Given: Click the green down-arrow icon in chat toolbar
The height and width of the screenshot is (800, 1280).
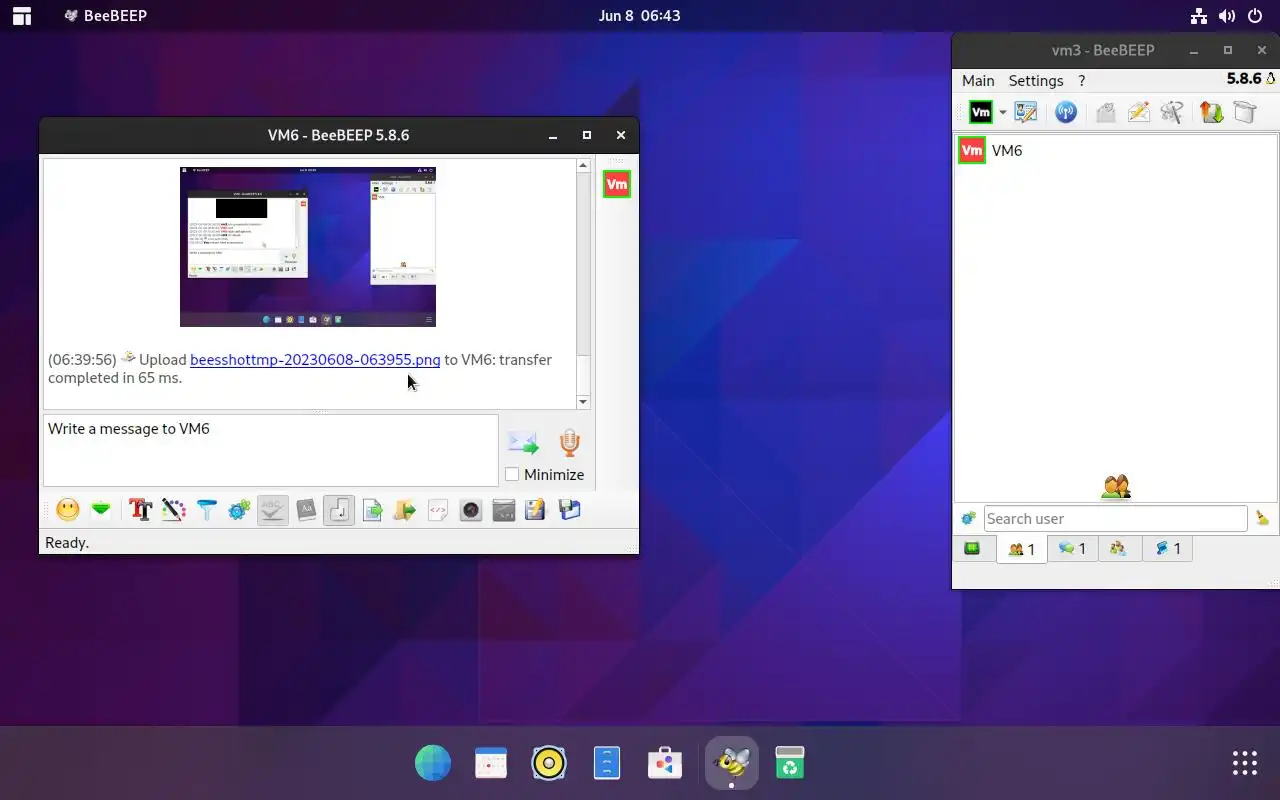Looking at the screenshot, I should coord(101,510).
